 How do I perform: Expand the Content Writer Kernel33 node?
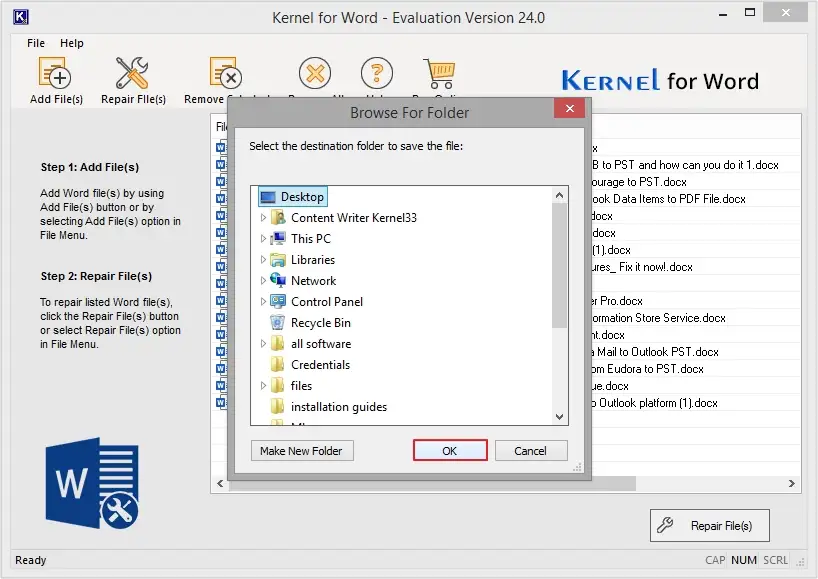point(263,218)
